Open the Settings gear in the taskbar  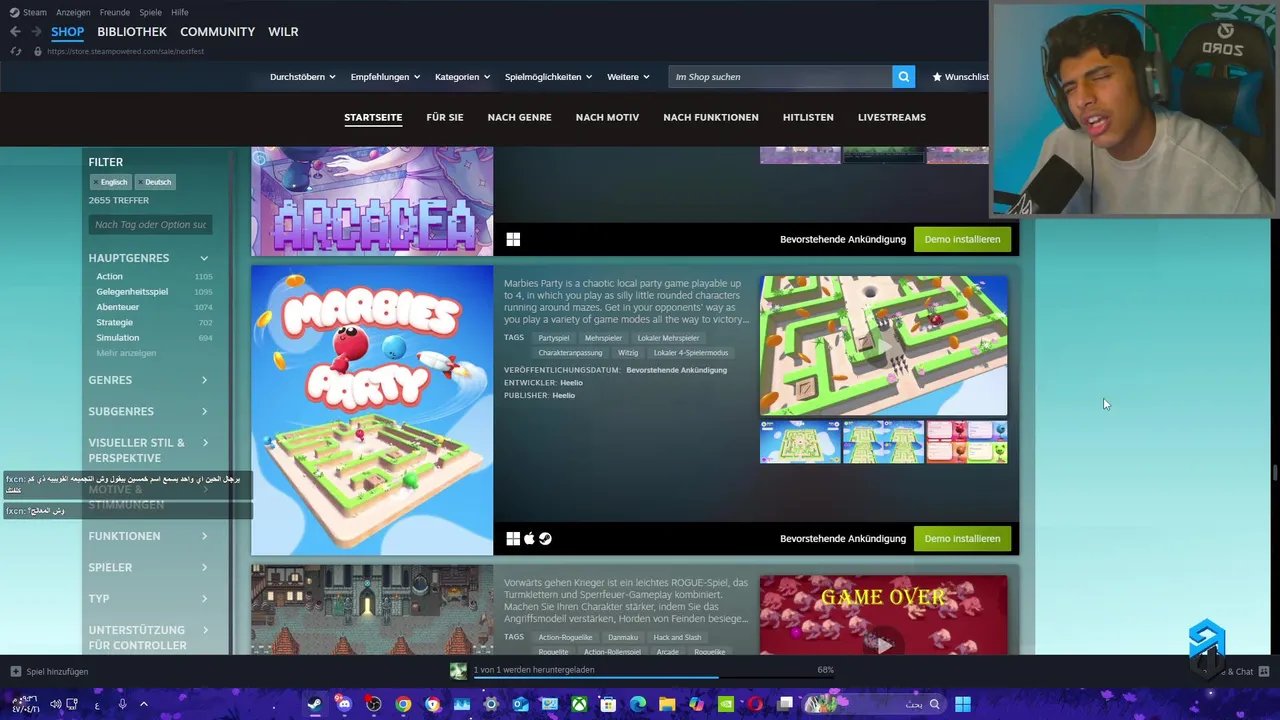coord(491,704)
